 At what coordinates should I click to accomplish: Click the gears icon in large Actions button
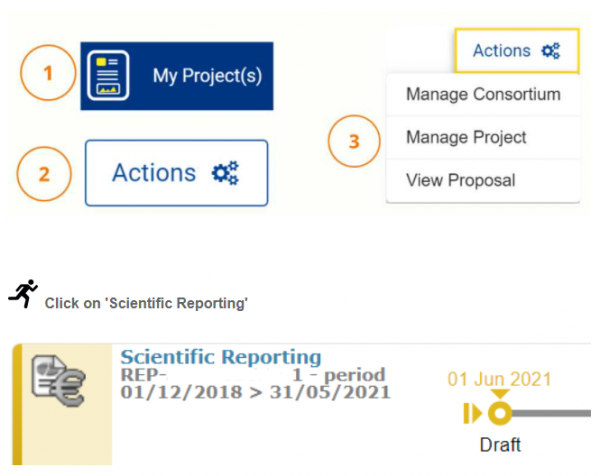226,173
